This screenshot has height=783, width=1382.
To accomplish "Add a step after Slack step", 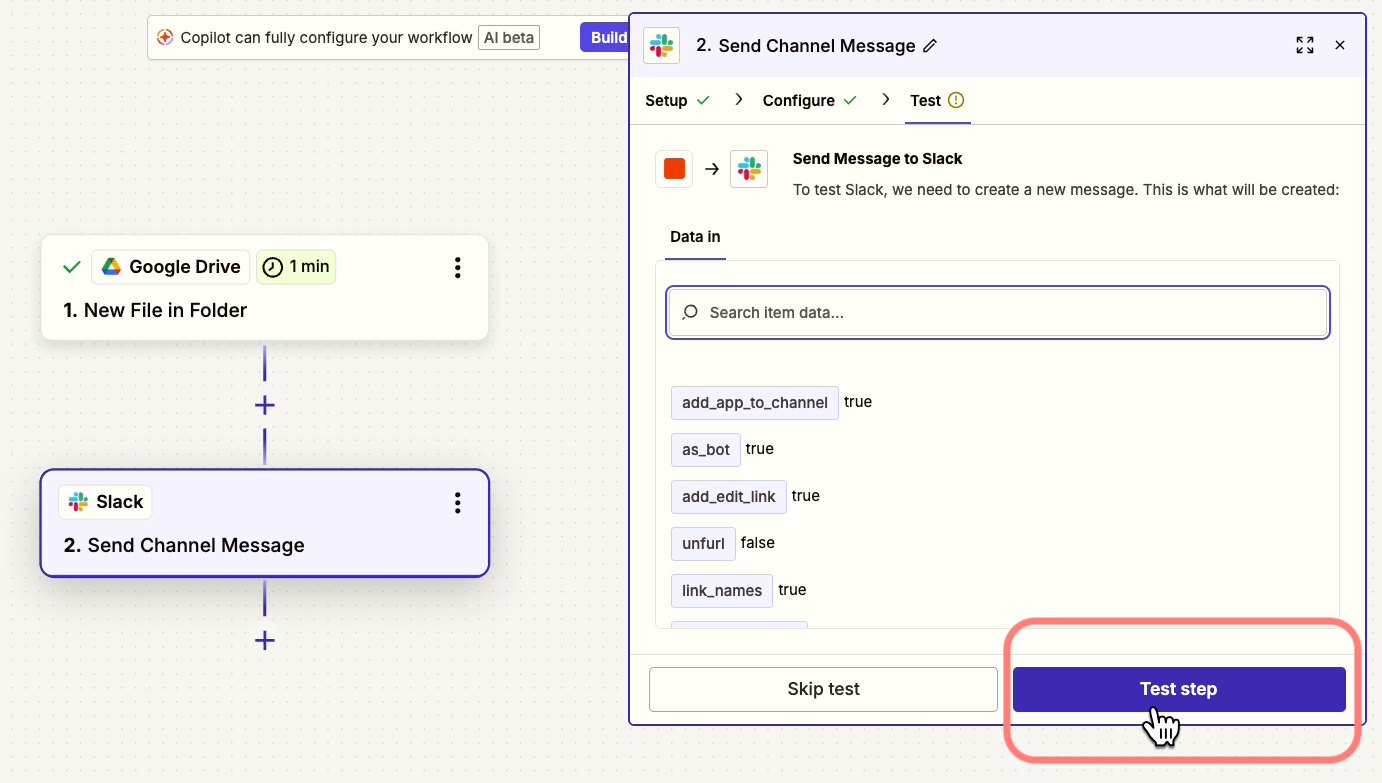I will pyautogui.click(x=264, y=640).
